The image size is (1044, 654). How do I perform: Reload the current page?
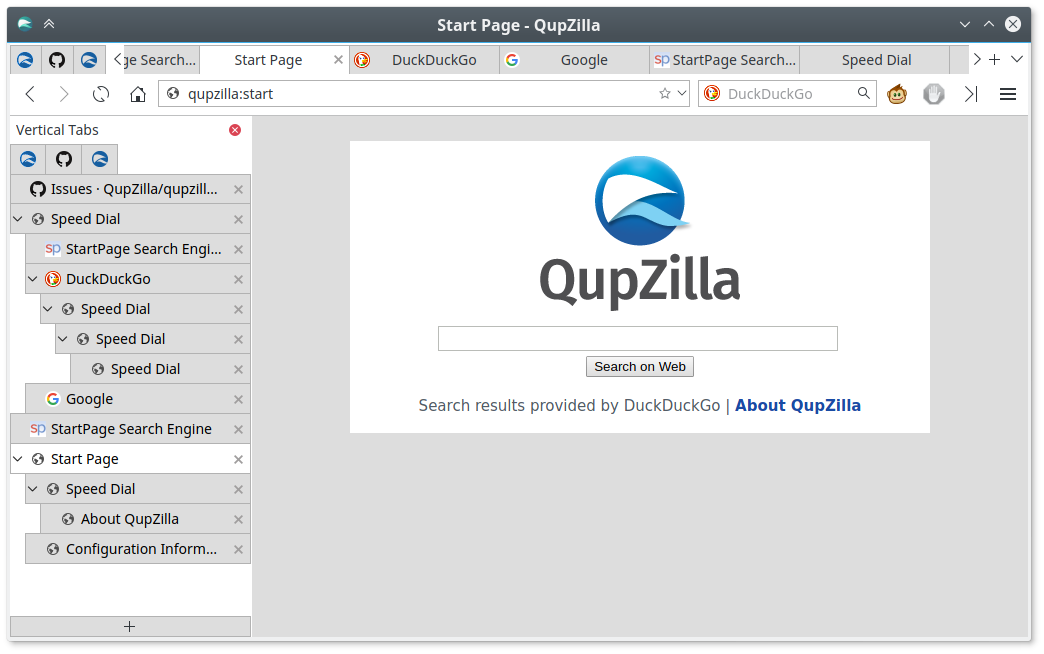click(x=101, y=94)
